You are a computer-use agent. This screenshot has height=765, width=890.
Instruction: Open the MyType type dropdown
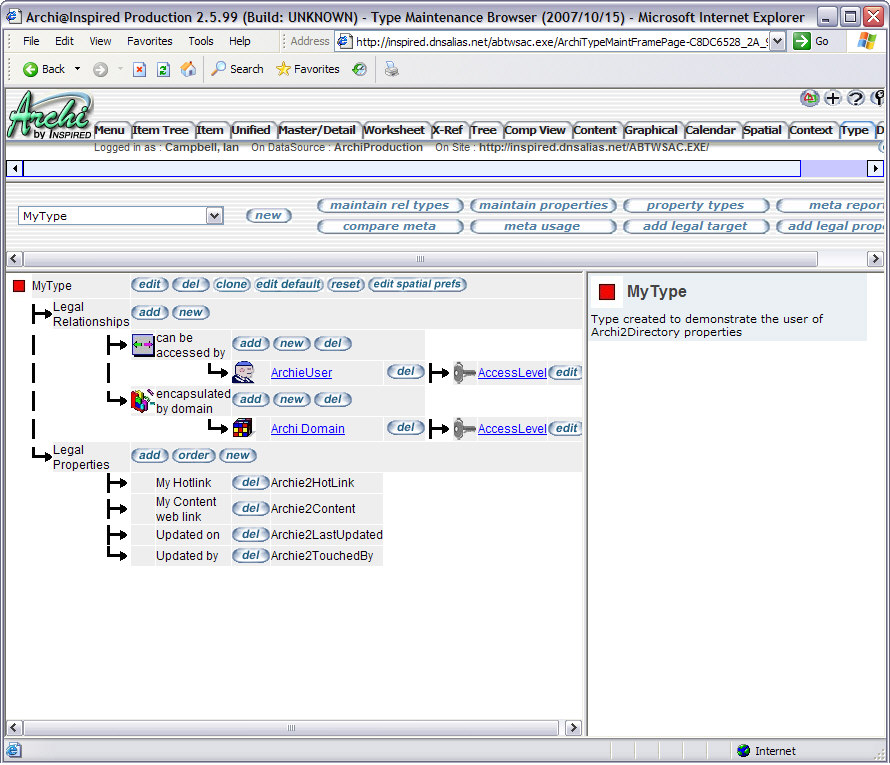[214, 216]
